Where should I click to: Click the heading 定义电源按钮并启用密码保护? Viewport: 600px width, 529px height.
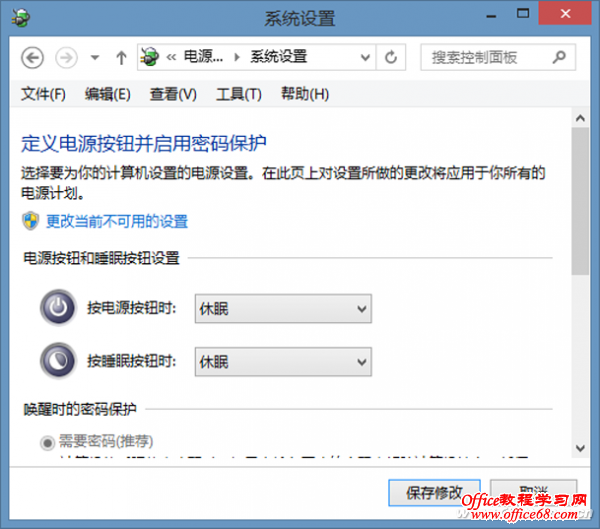pos(143,144)
